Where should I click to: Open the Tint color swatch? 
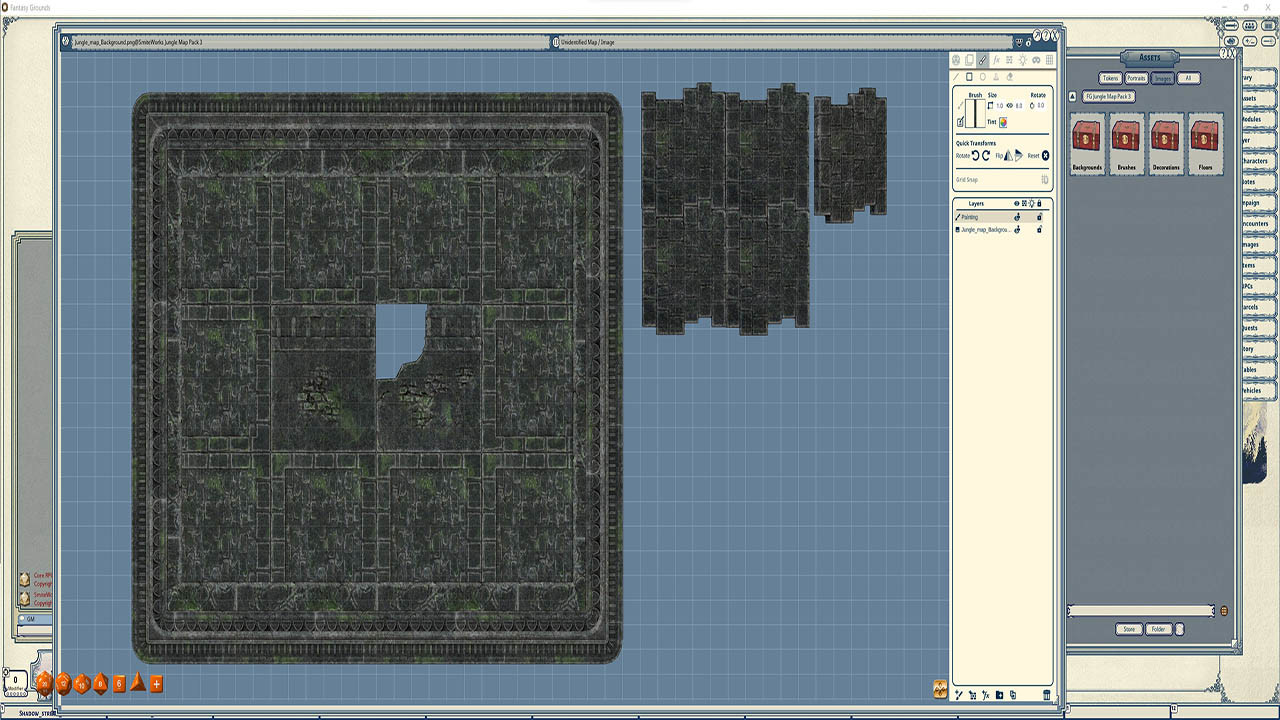(1003, 122)
